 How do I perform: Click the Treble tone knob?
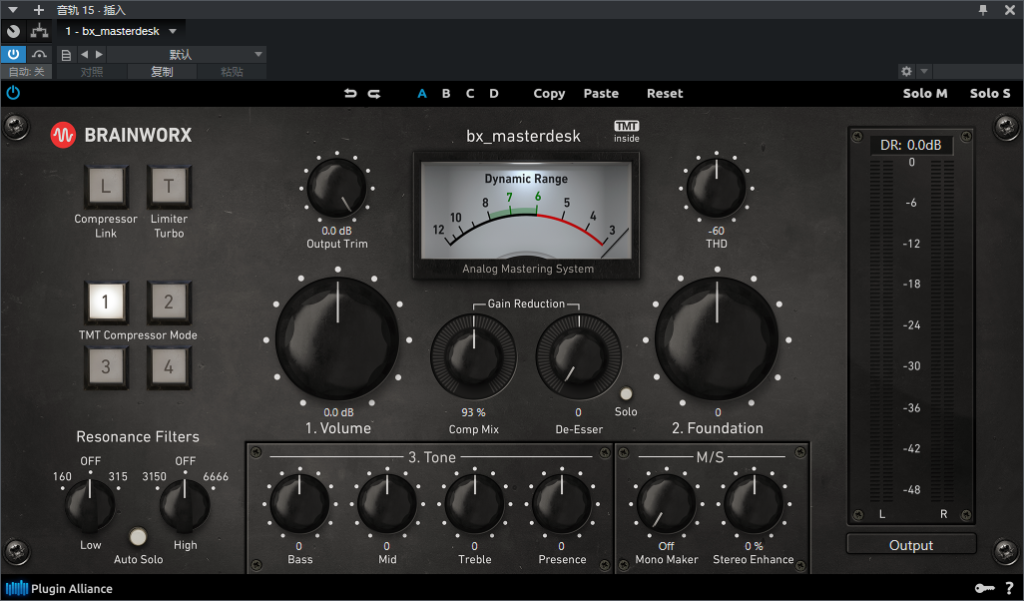click(474, 504)
